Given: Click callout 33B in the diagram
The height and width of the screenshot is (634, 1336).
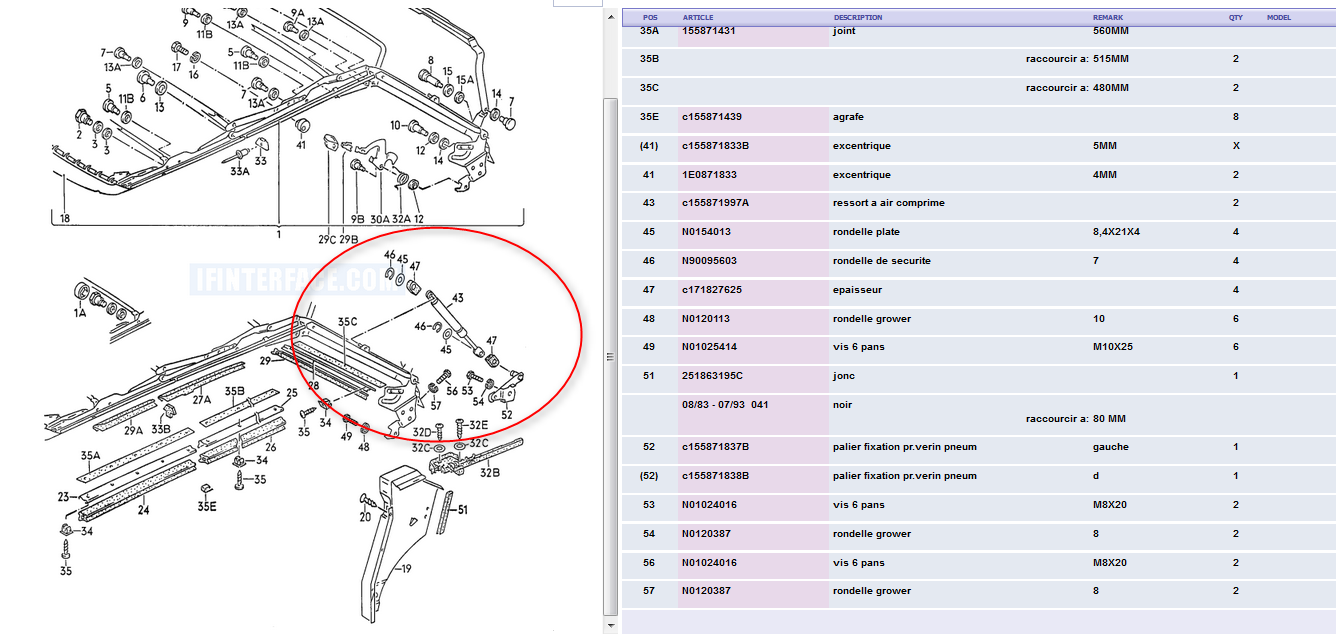Looking at the screenshot, I should 161,429.
